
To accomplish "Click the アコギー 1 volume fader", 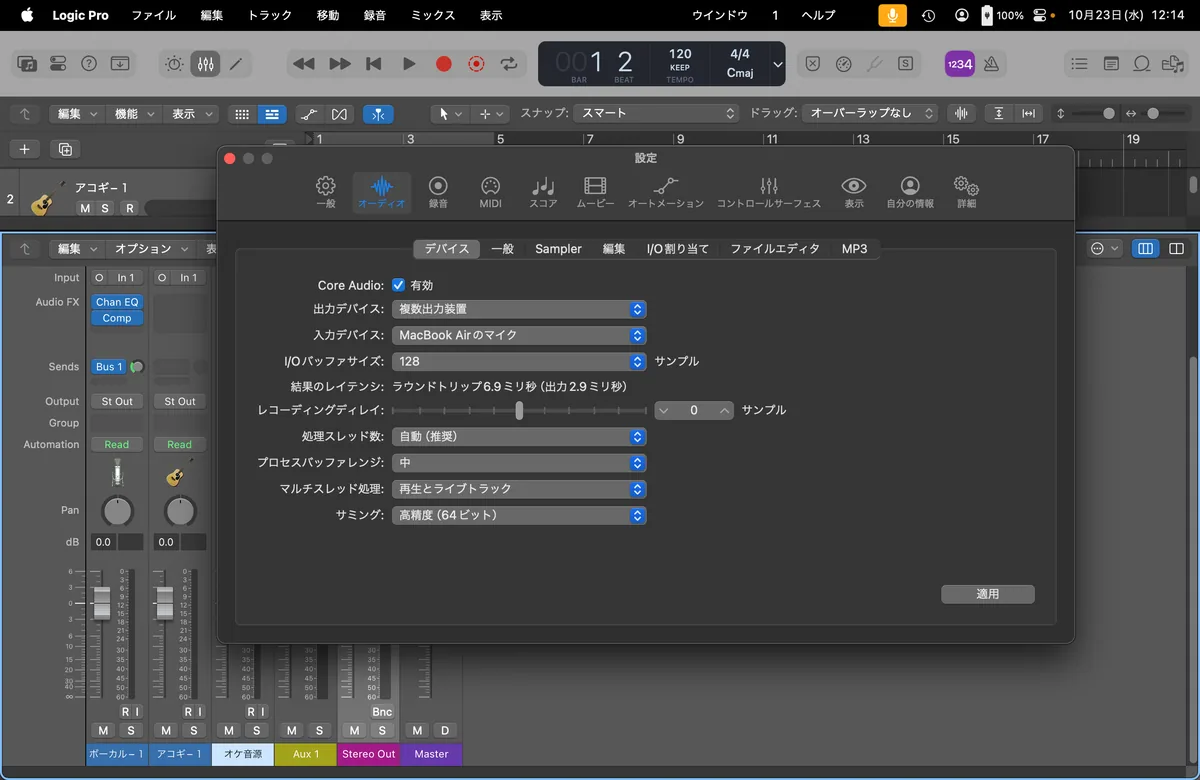I will (x=164, y=603).
